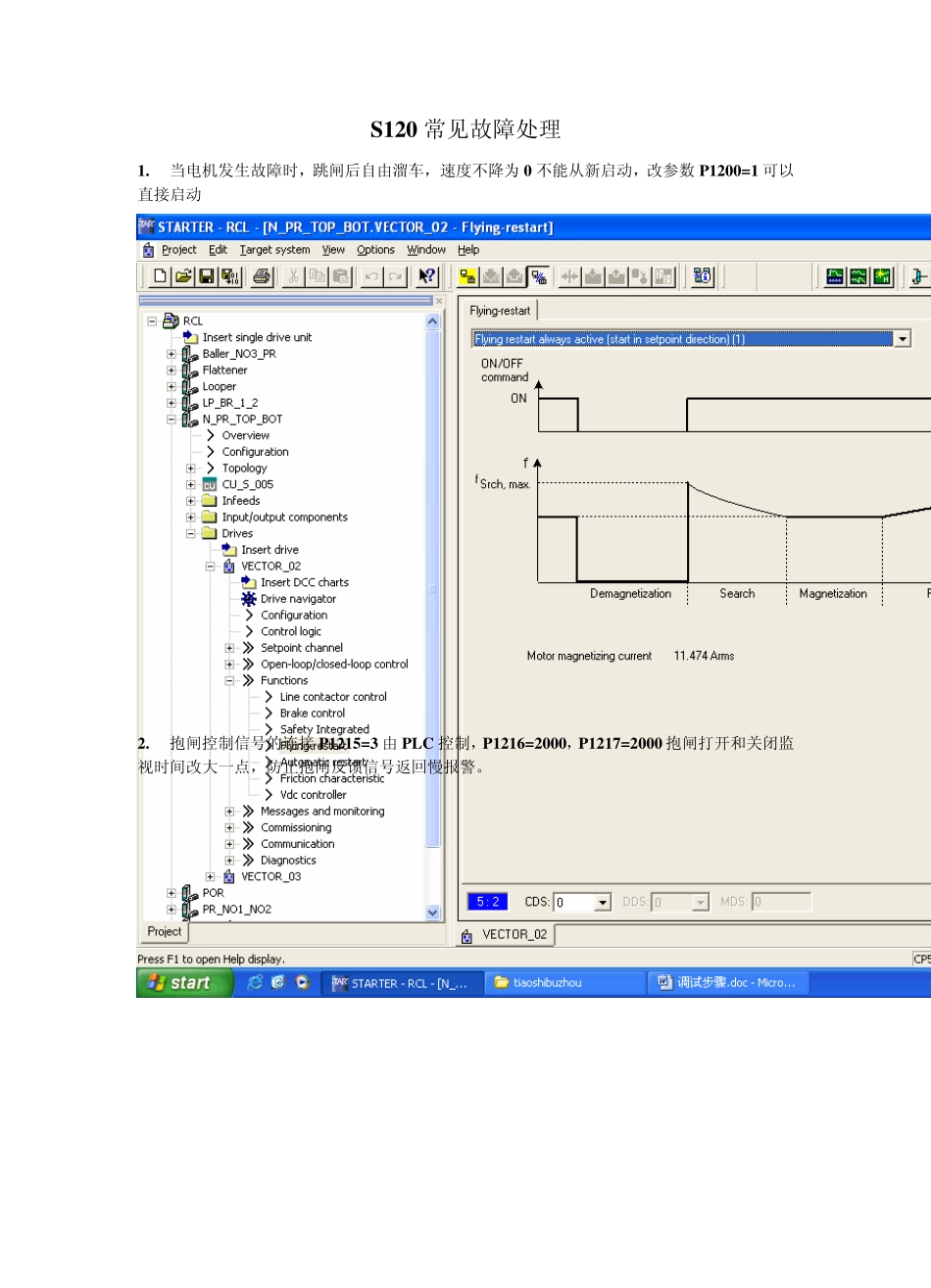The height and width of the screenshot is (1288, 931).
Task: Switch to the STARTER - RCL taskbar window
Action: coord(405,982)
